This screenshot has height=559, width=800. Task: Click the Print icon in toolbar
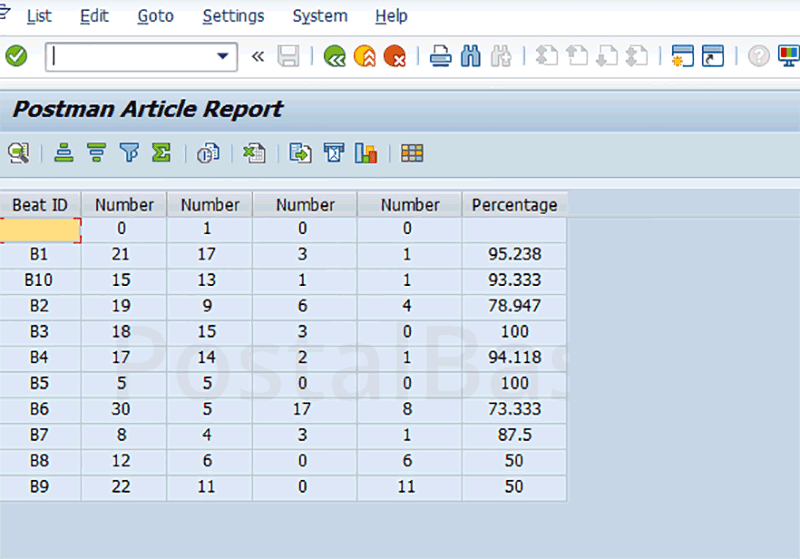pos(441,57)
